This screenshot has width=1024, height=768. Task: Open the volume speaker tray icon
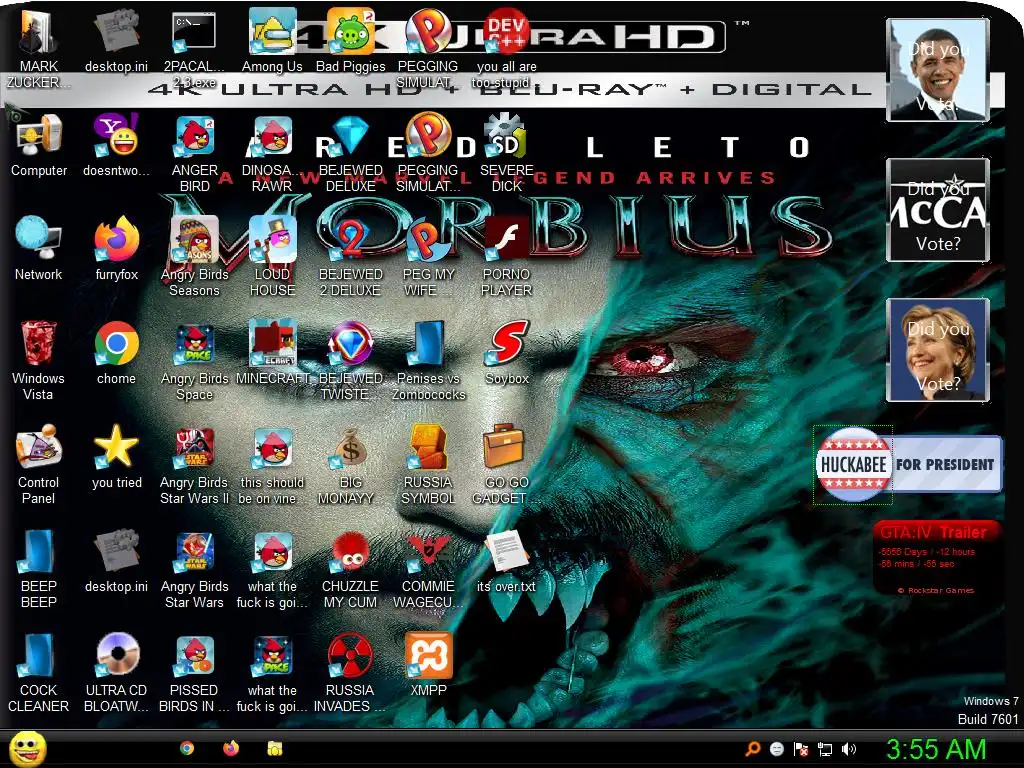point(849,749)
